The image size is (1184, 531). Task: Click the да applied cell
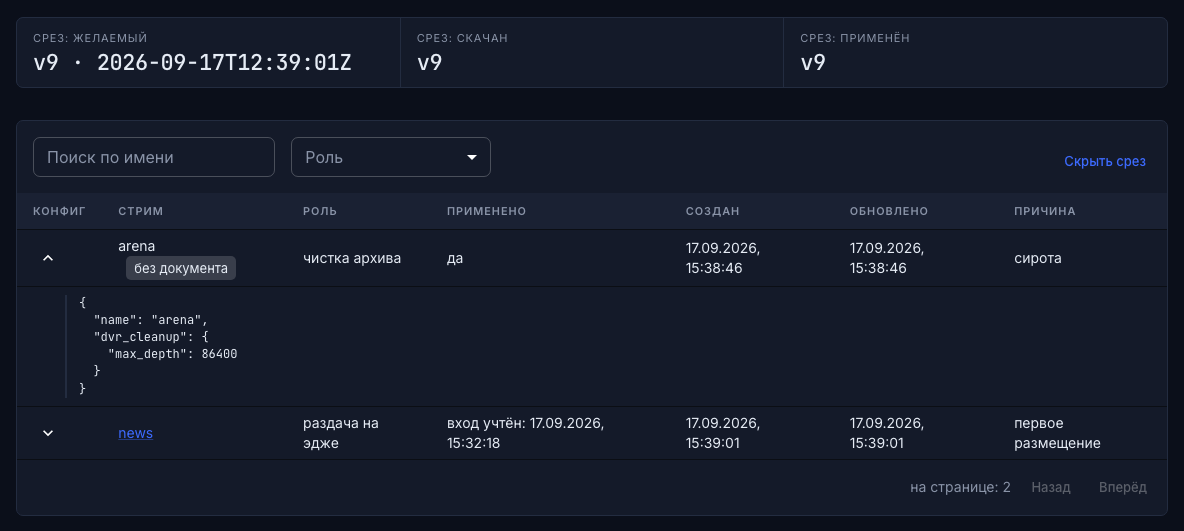(455, 258)
